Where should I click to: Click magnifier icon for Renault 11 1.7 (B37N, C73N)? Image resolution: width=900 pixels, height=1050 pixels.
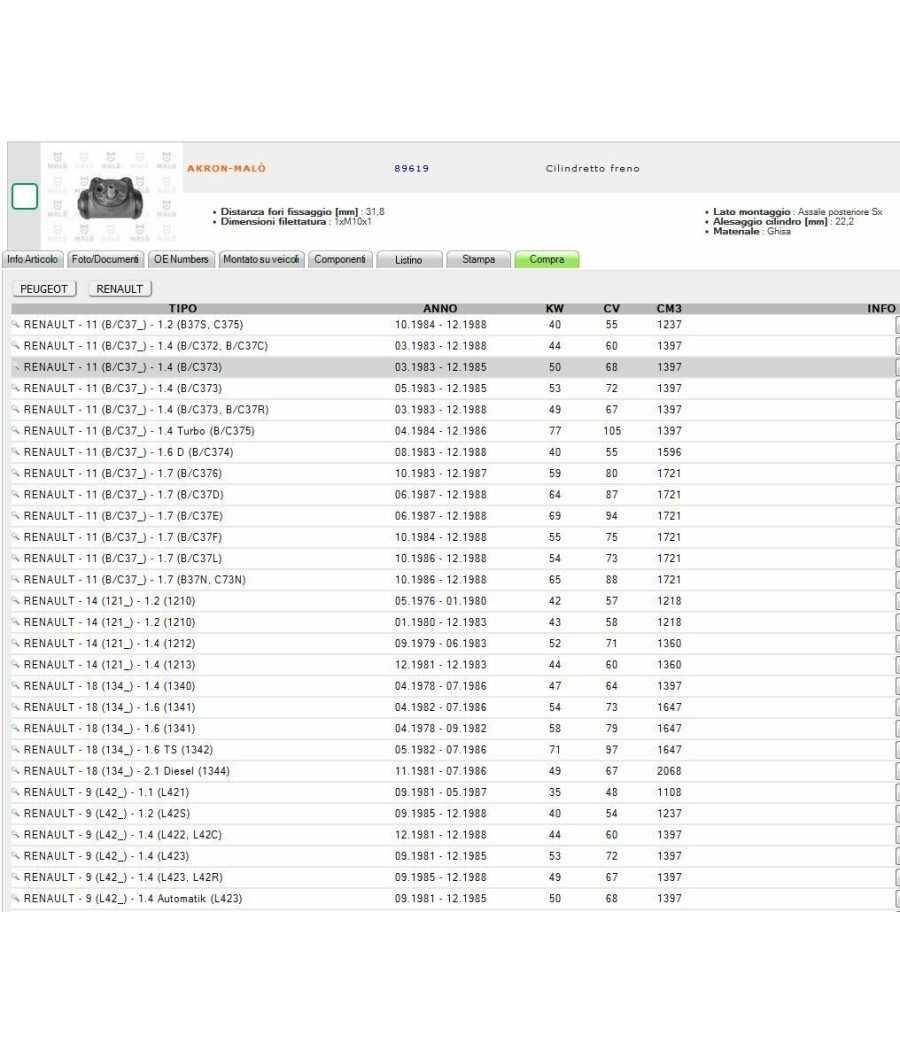pyautogui.click(x=15, y=579)
